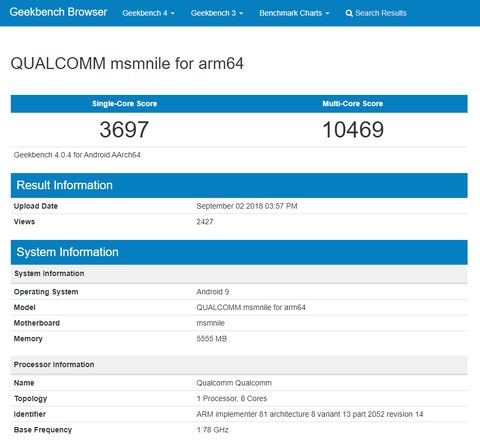Click the search magnifier icon
Screen dimensions: 480x441
pyautogui.click(x=349, y=13)
